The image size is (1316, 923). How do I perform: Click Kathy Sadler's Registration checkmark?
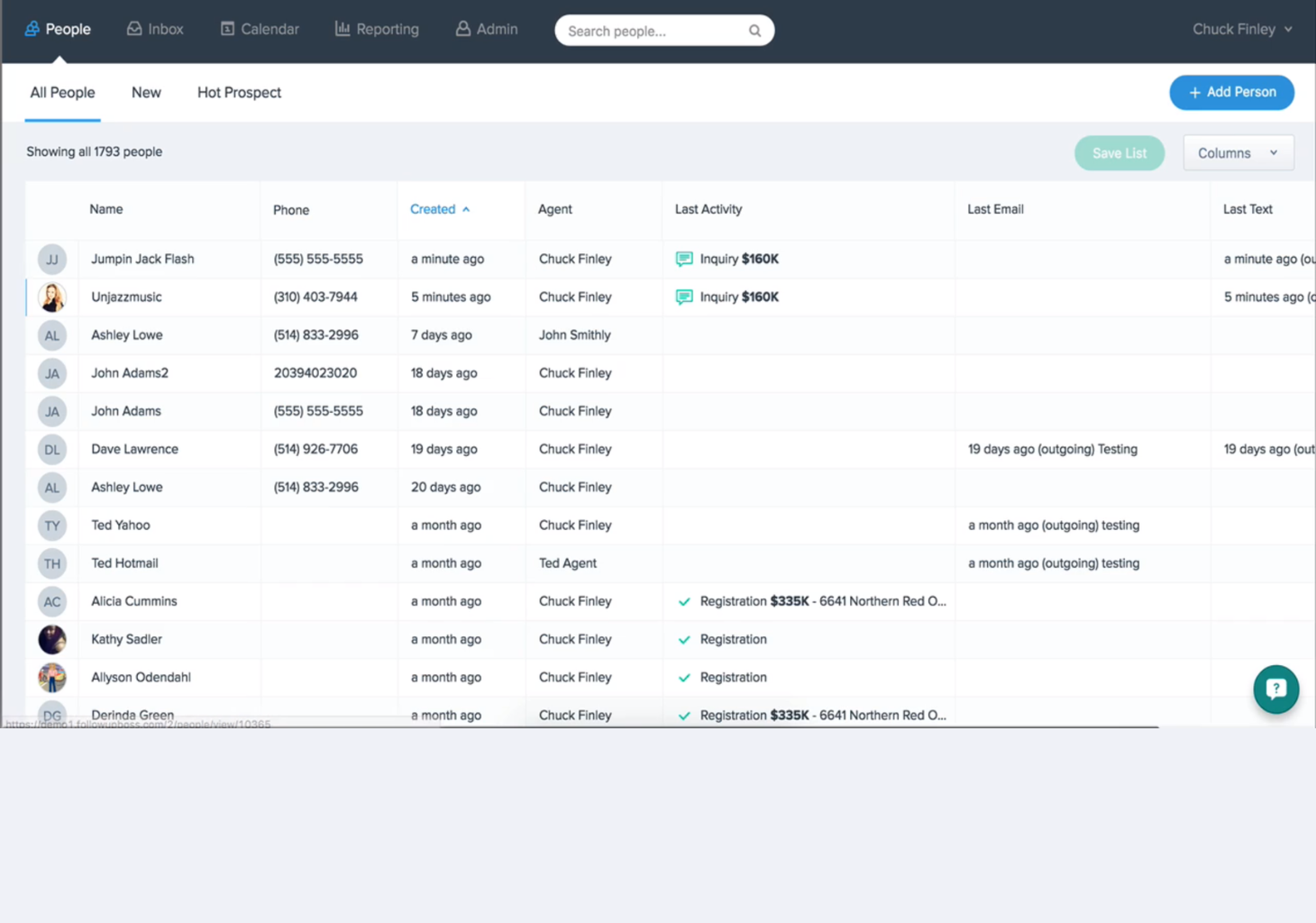(x=684, y=639)
